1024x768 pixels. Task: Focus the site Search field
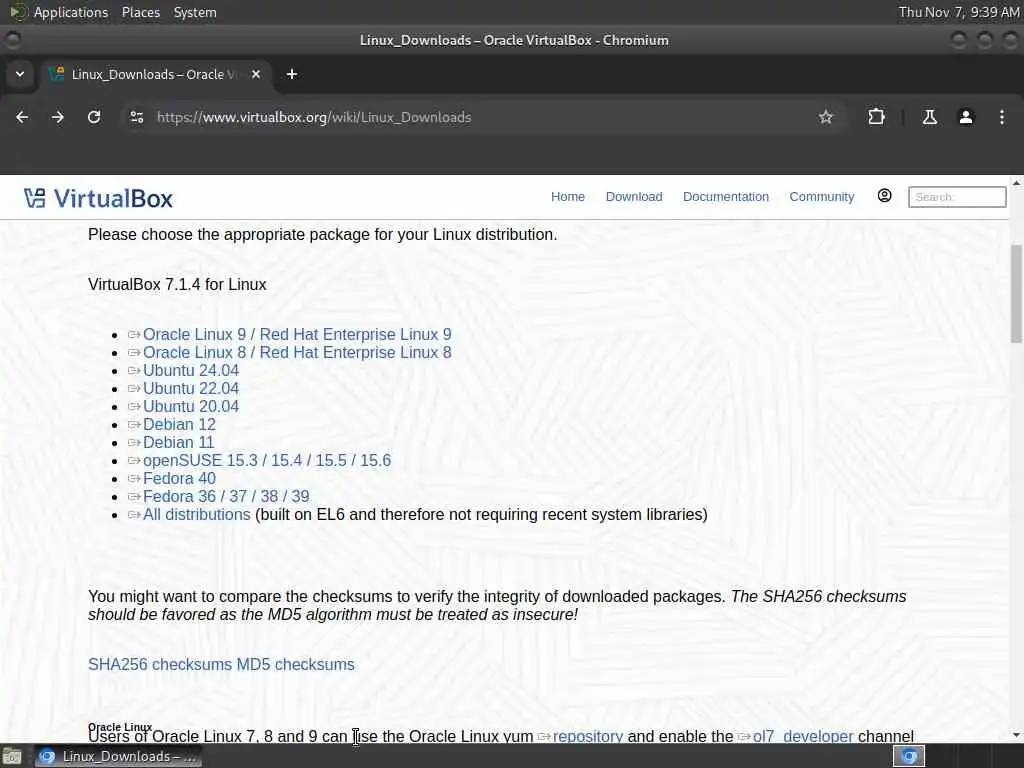(957, 197)
